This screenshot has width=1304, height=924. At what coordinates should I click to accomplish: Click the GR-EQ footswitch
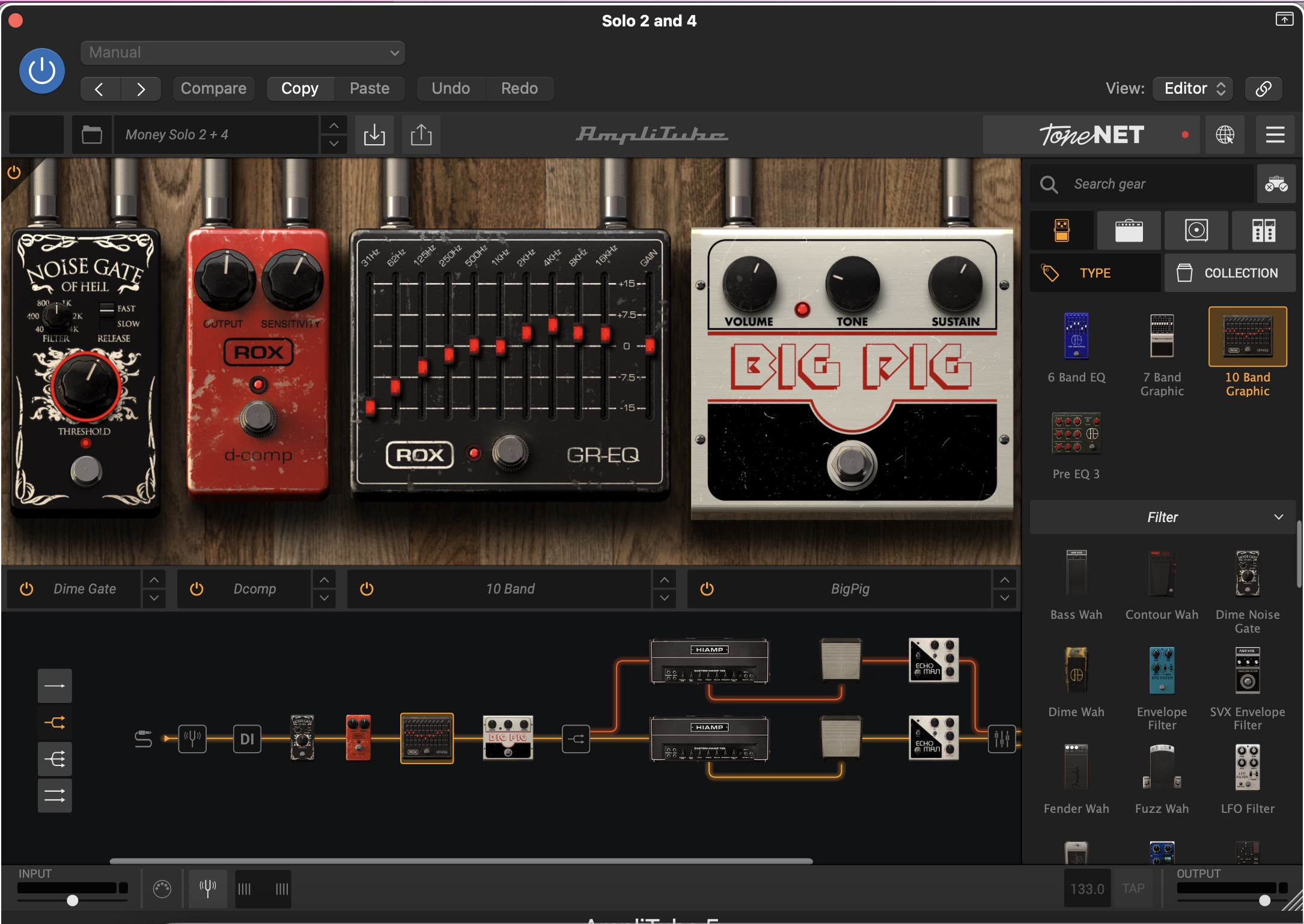510,452
